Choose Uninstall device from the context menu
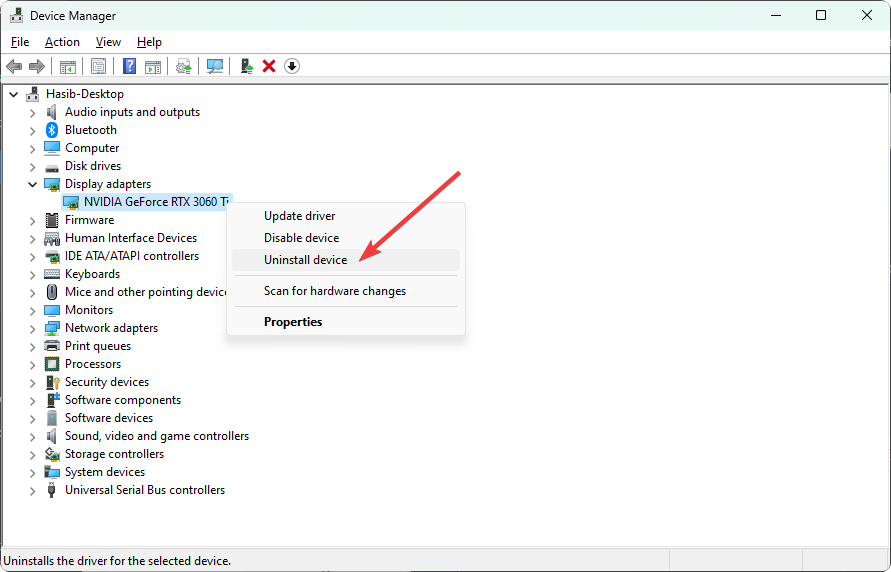 (x=305, y=260)
